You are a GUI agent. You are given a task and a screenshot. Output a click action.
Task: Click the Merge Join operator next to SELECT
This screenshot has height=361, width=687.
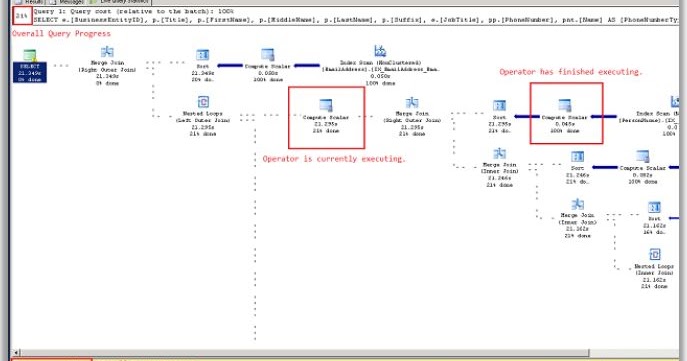click(x=107, y=66)
